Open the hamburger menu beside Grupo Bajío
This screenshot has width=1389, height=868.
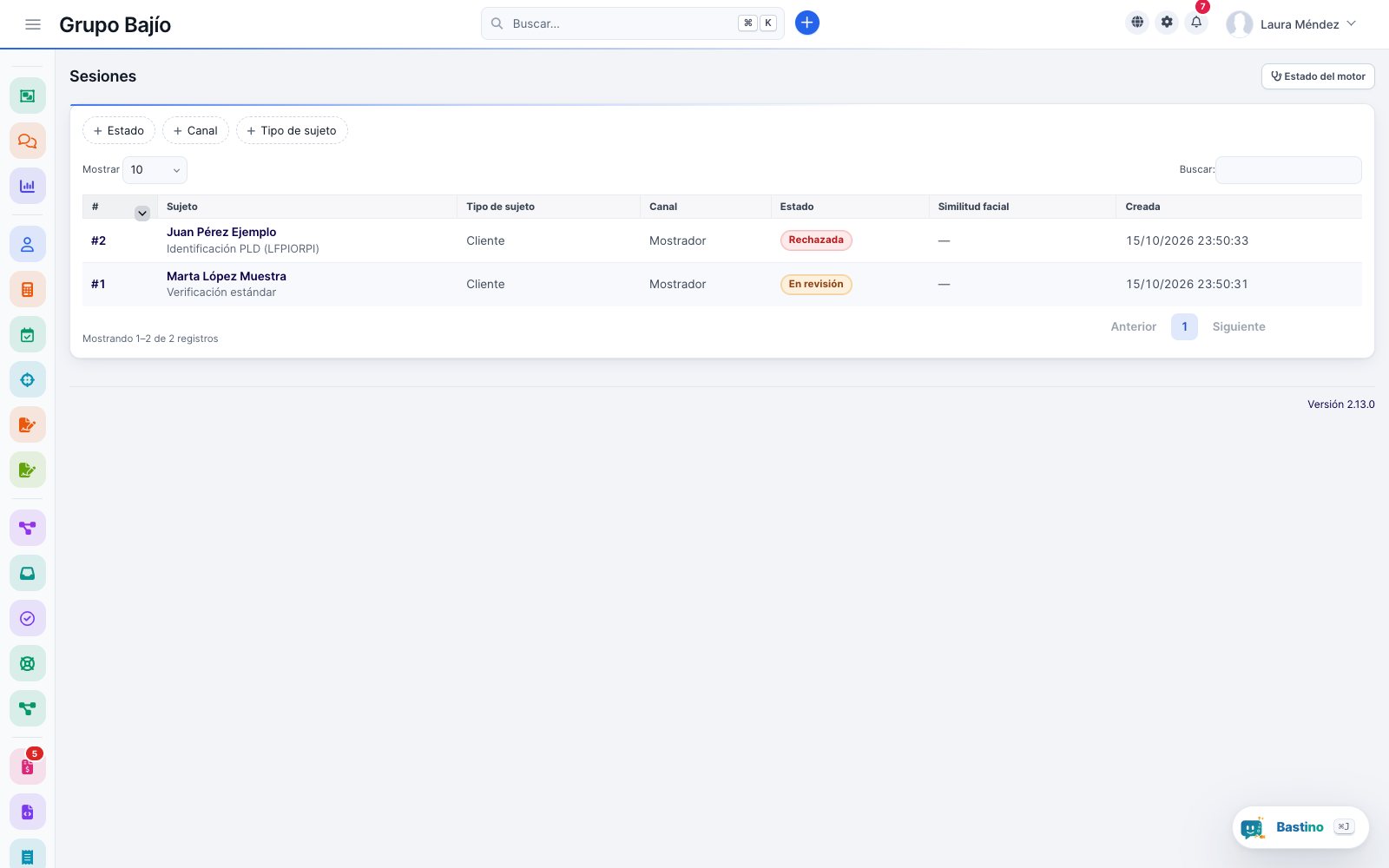tap(33, 24)
